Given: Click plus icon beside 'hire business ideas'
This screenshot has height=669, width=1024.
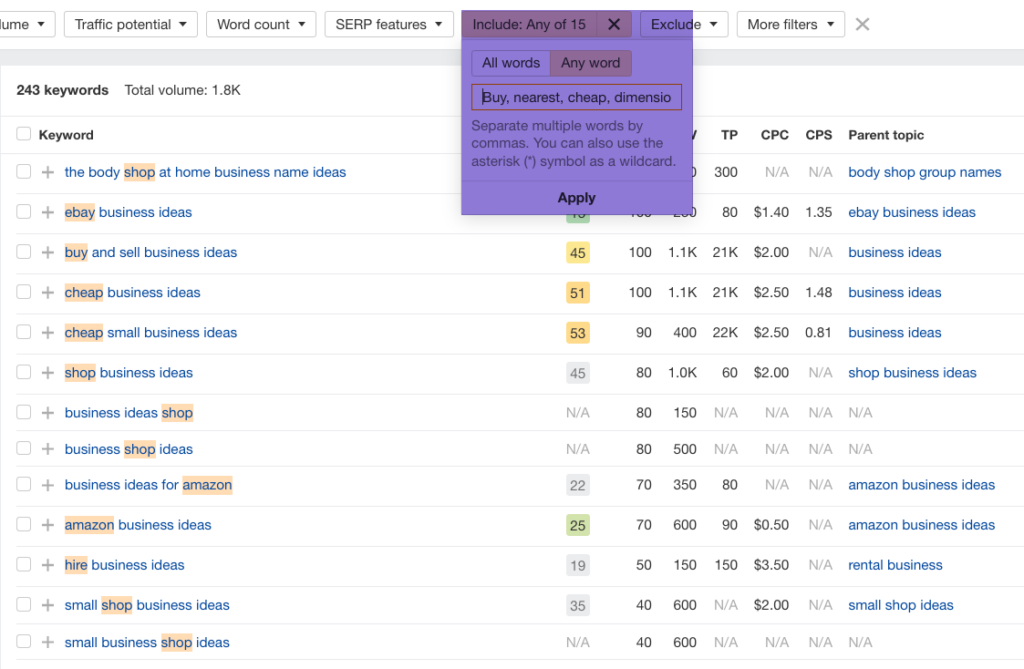Looking at the screenshot, I should tap(47, 565).
